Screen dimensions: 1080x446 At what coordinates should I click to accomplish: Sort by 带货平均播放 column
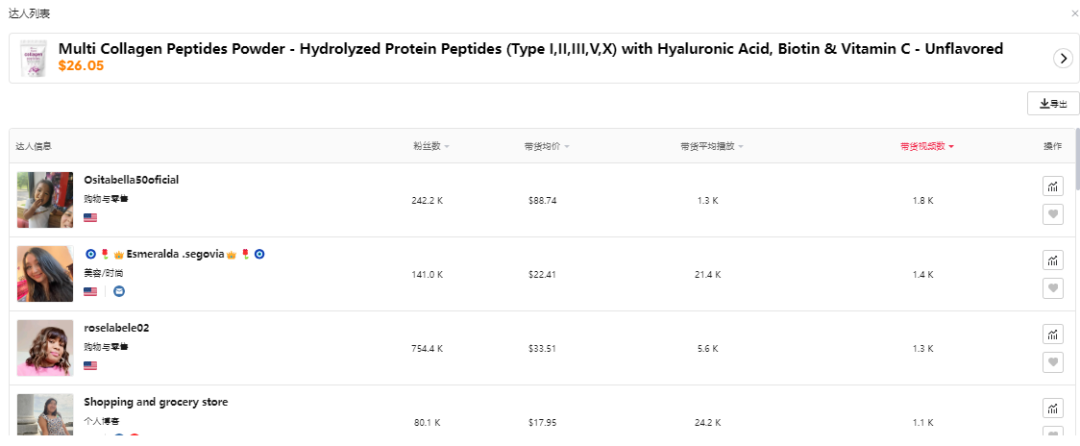point(711,146)
